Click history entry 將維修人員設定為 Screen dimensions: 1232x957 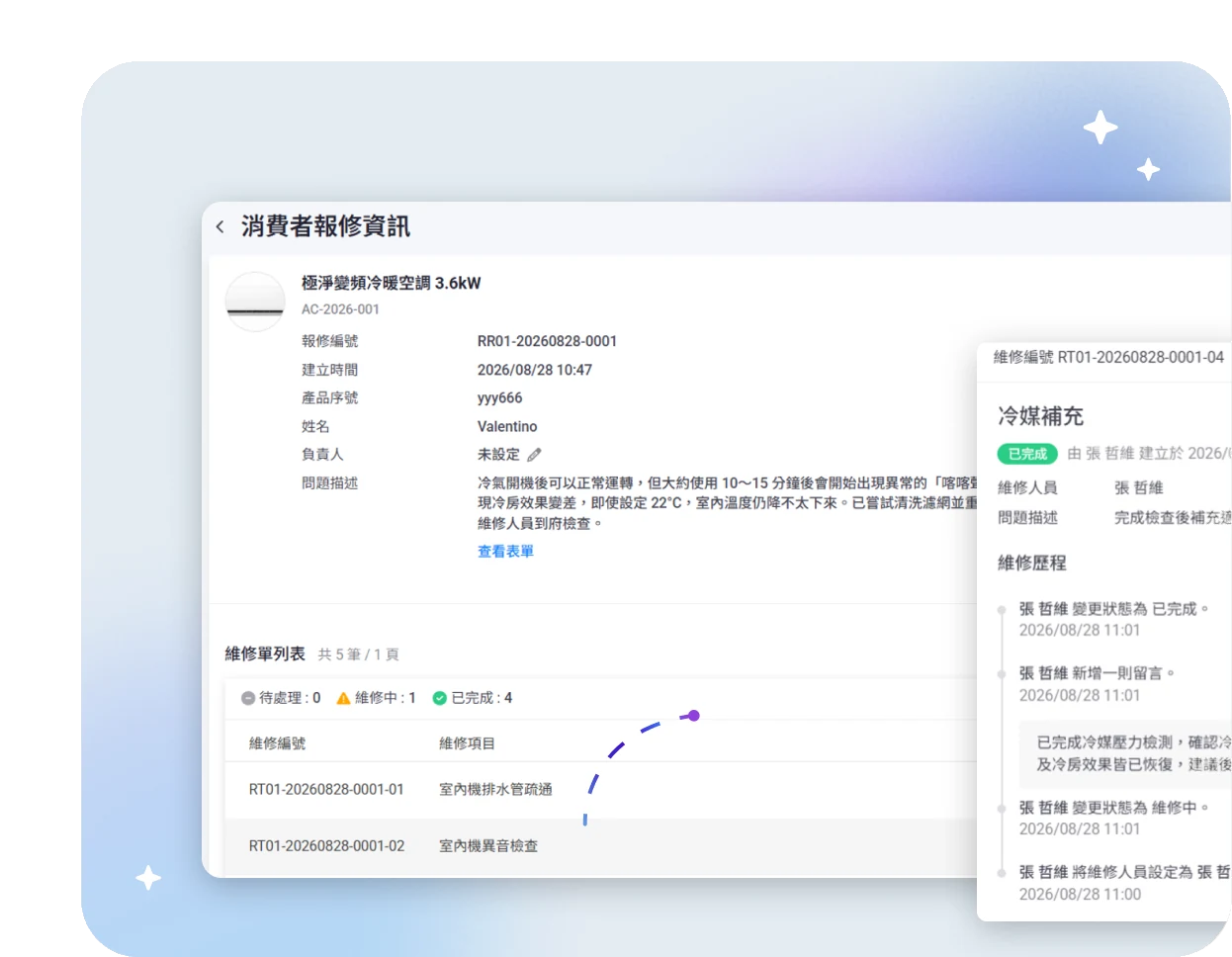(1125, 872)
